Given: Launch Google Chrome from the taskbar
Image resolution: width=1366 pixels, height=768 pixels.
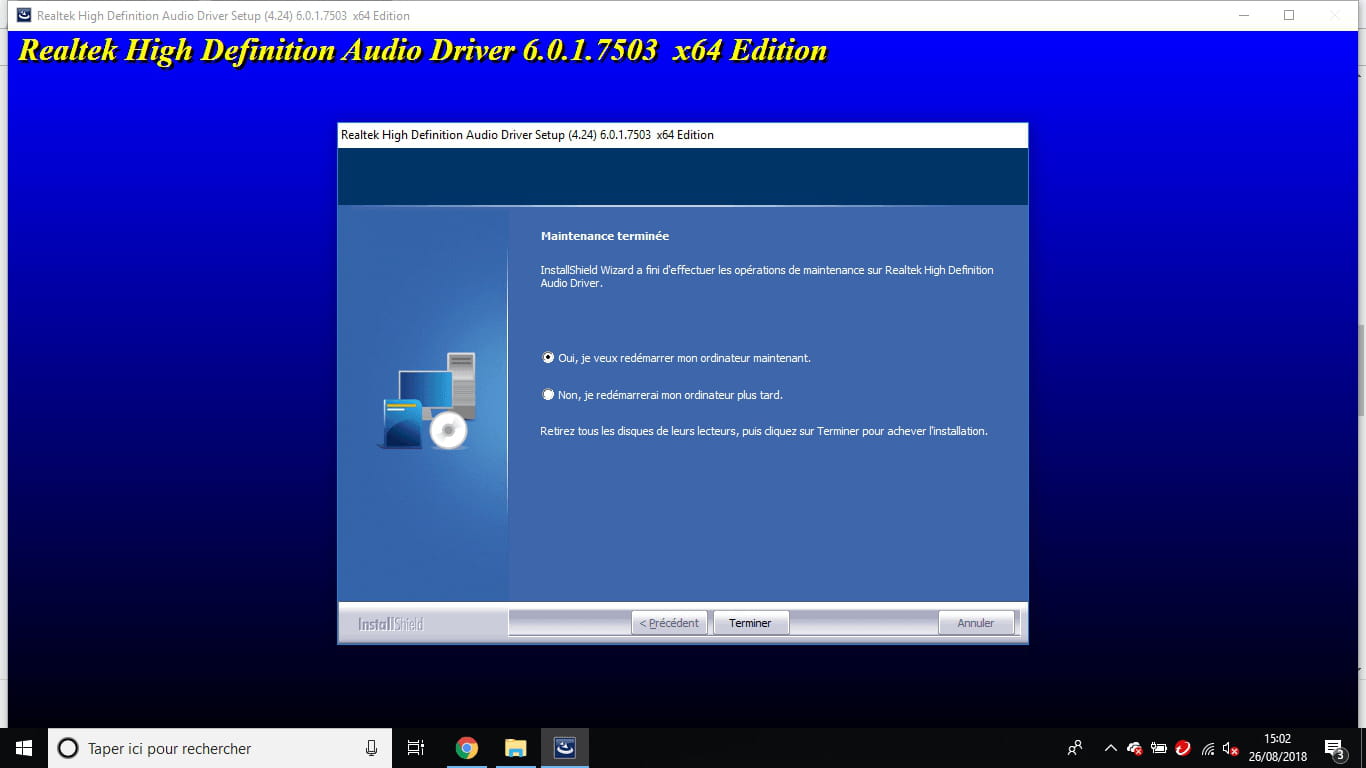Looking at the screenshot, I should (x=467, y=748).
